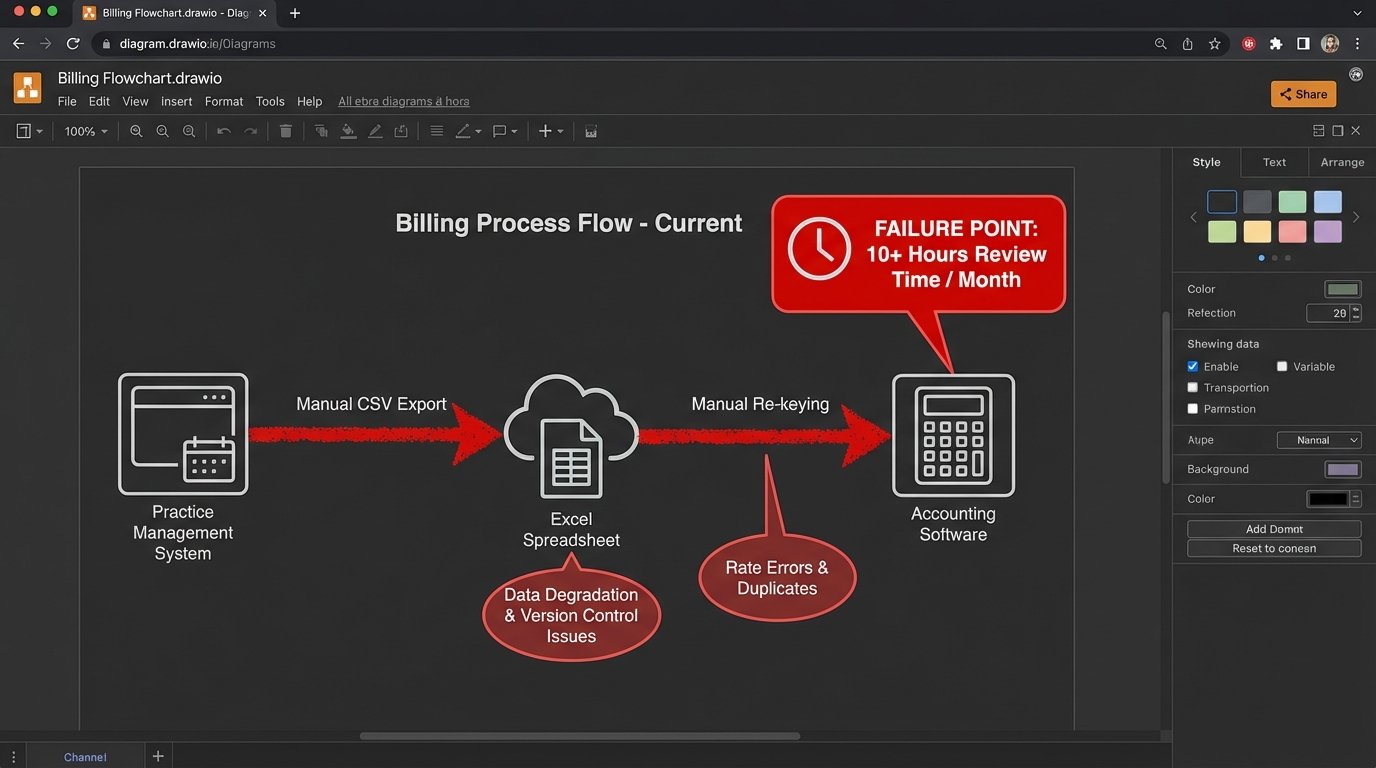Open the Nannal dropdown in the Style panel
This screenshot has height=768, width=1376.
[x=1319, y=439]
